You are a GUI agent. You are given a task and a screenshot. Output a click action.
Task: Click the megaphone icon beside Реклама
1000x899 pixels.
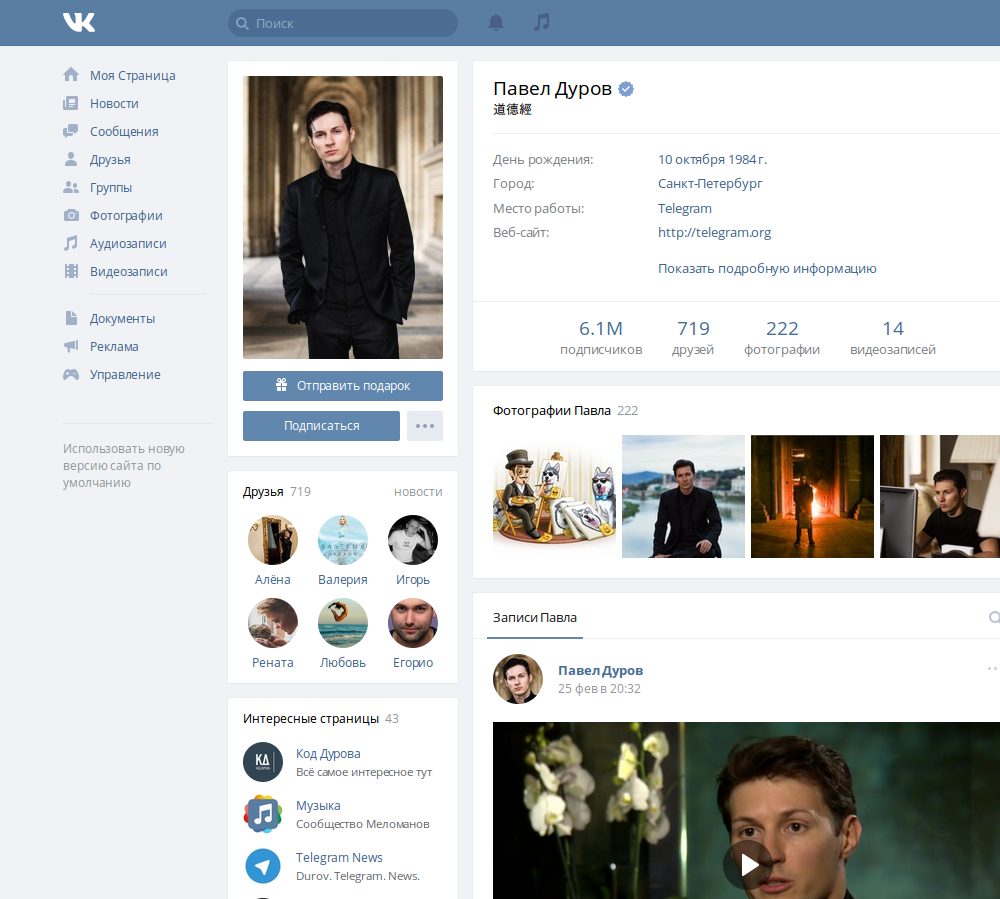coord(71,346)
